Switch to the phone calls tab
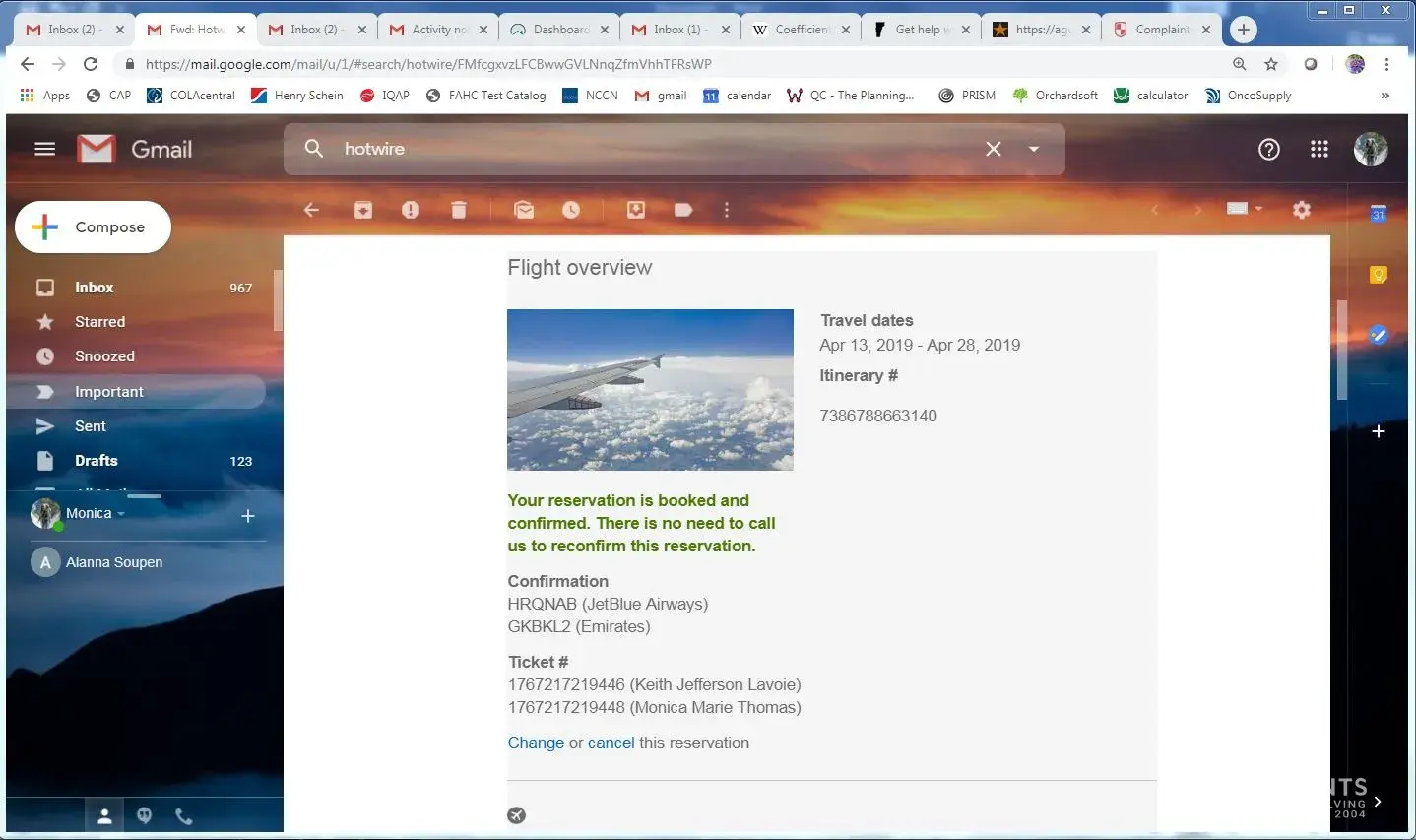This screenshot has width=1416, height=840. (x=183, y=815)
